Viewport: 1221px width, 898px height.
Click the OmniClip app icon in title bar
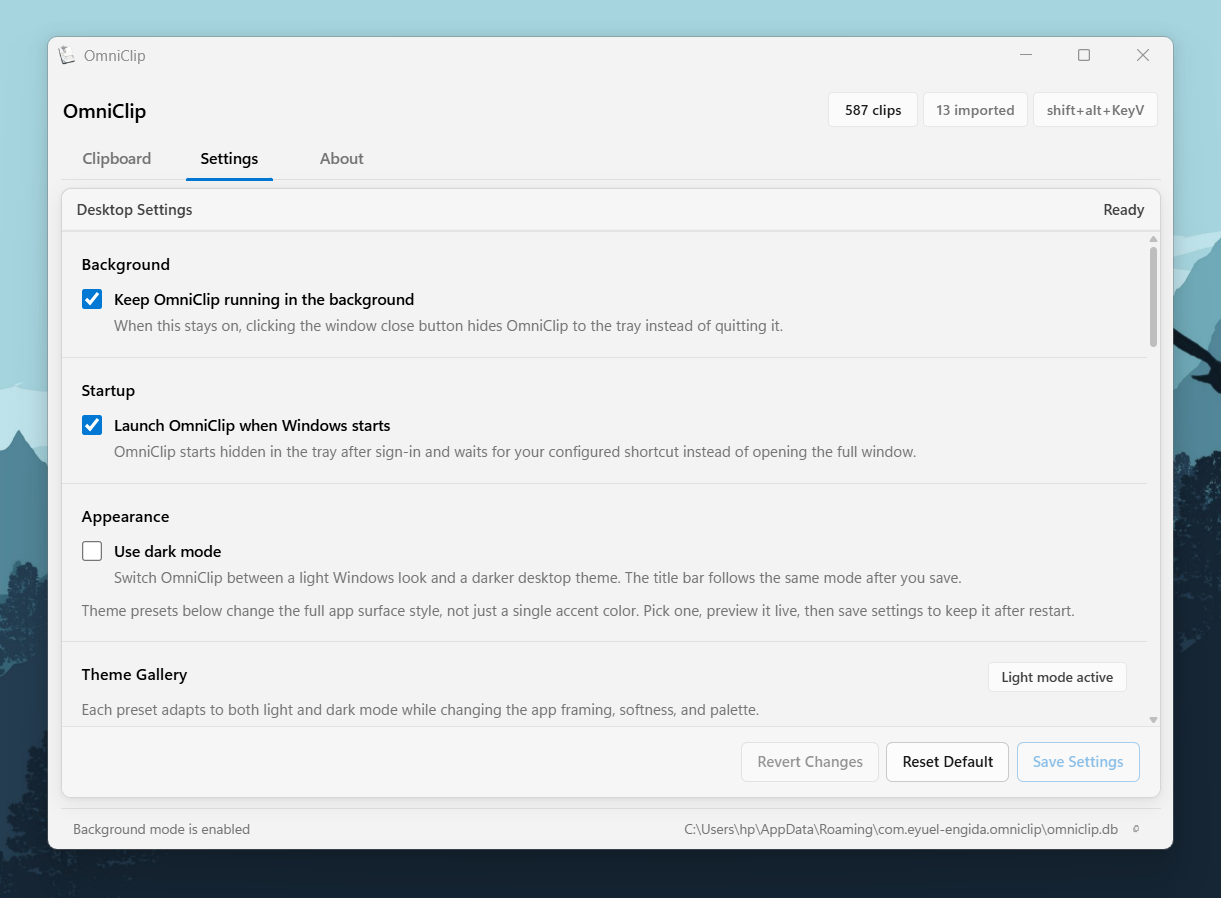67,55
